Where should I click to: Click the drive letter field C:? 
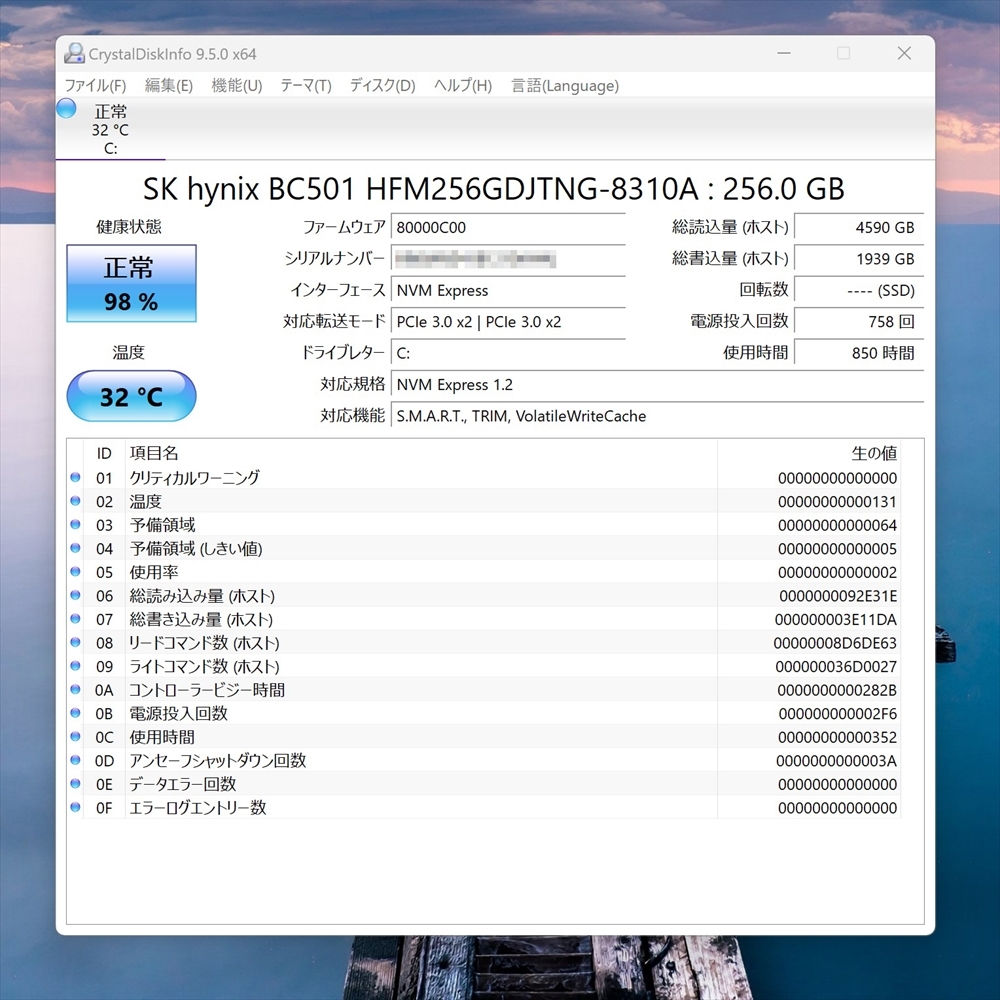point(508,353)
